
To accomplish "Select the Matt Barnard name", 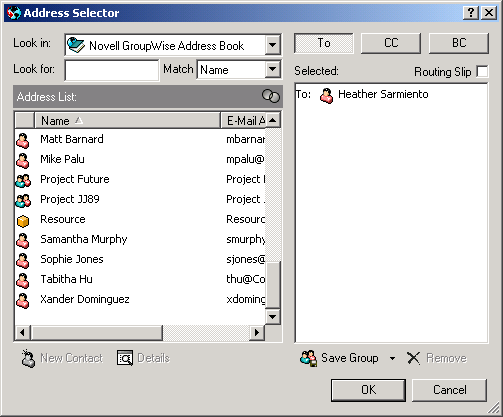I will (72, 139).
